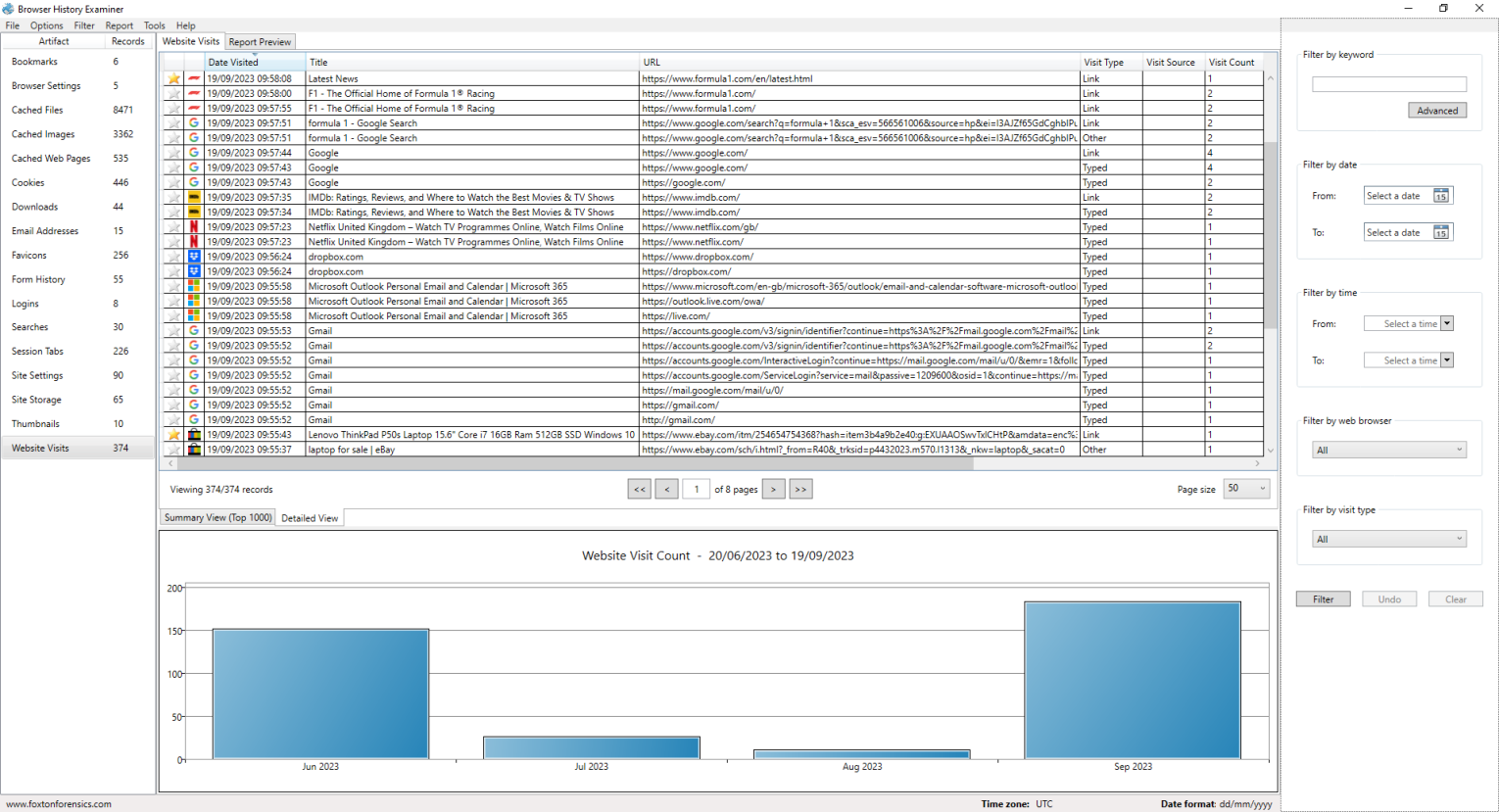The width and height of the screenshot is (1499, 812).
Task: Click the Google favicon beside formula 1 search
Action: point(193,122)
